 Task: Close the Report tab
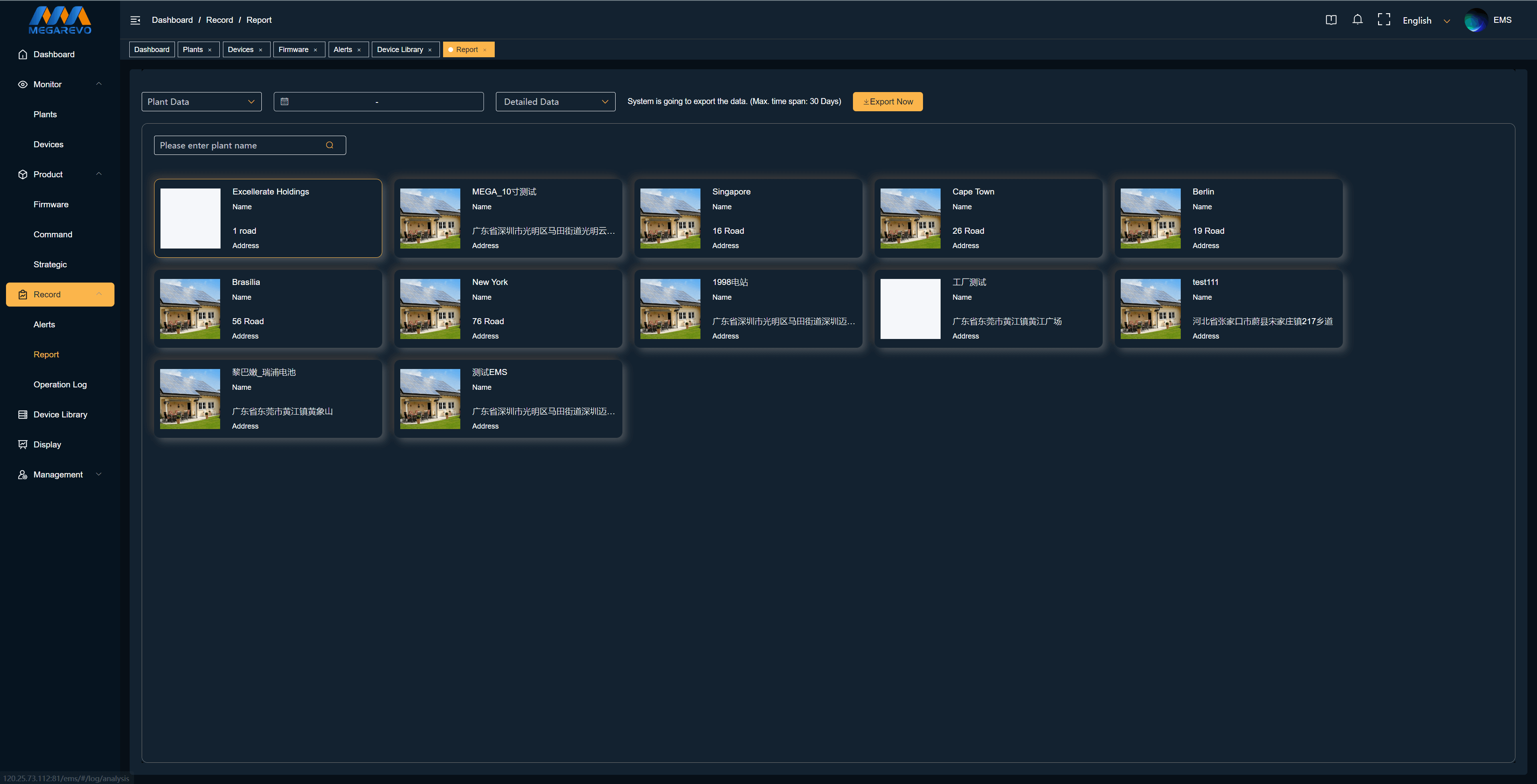pyautogui.click(x=484, y=50)
